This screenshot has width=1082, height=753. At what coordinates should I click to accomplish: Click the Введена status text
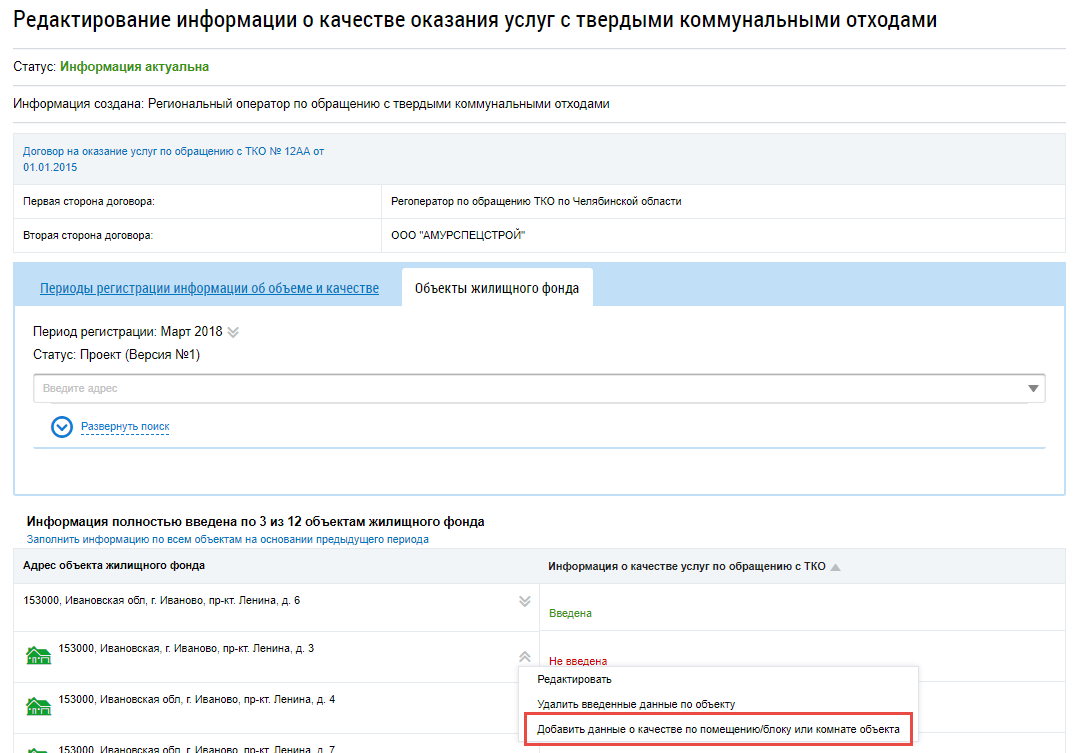[x=570, y=613]
